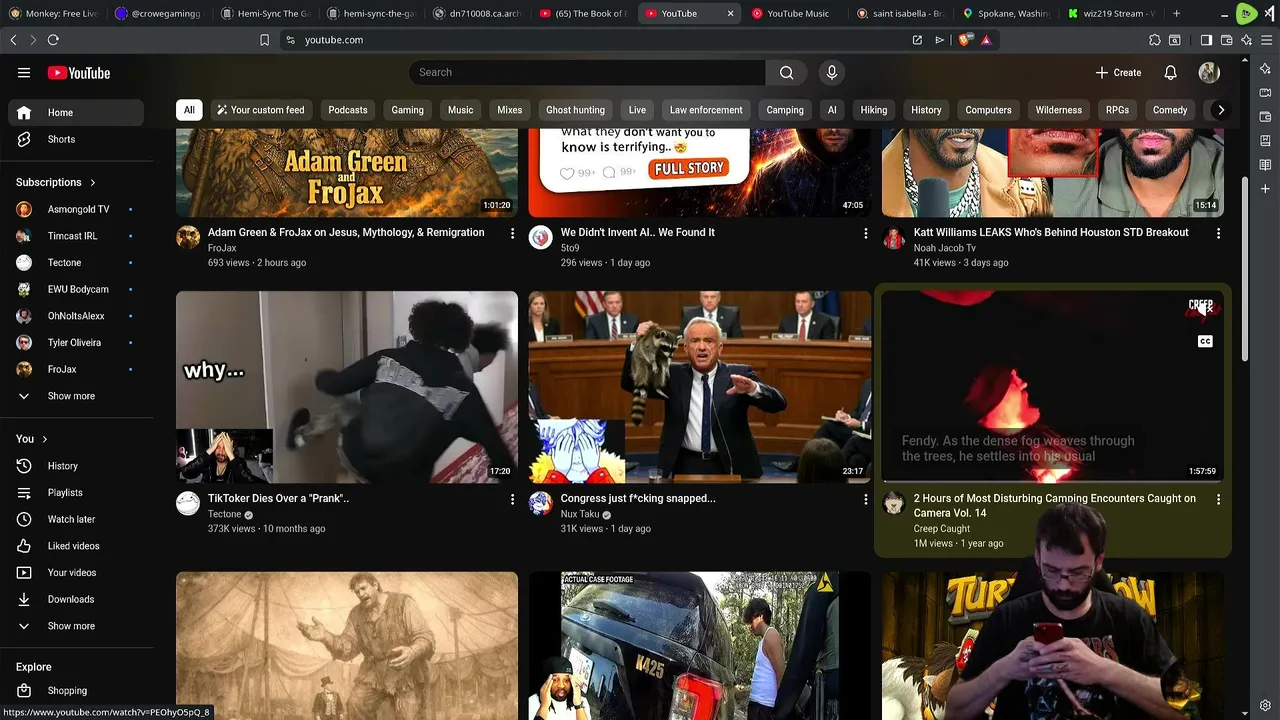Viewport: 1280px width, 720px height.
Task: Select the Comedy filter chip
Action: (x=1170, y=110)
